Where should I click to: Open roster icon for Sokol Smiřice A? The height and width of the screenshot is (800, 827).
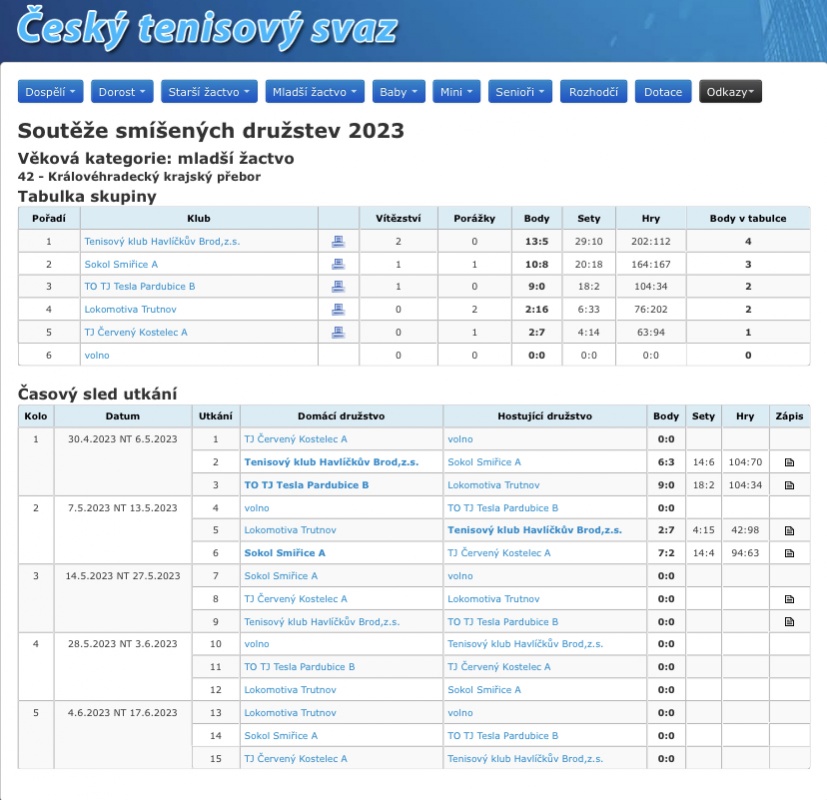[338, 264]
